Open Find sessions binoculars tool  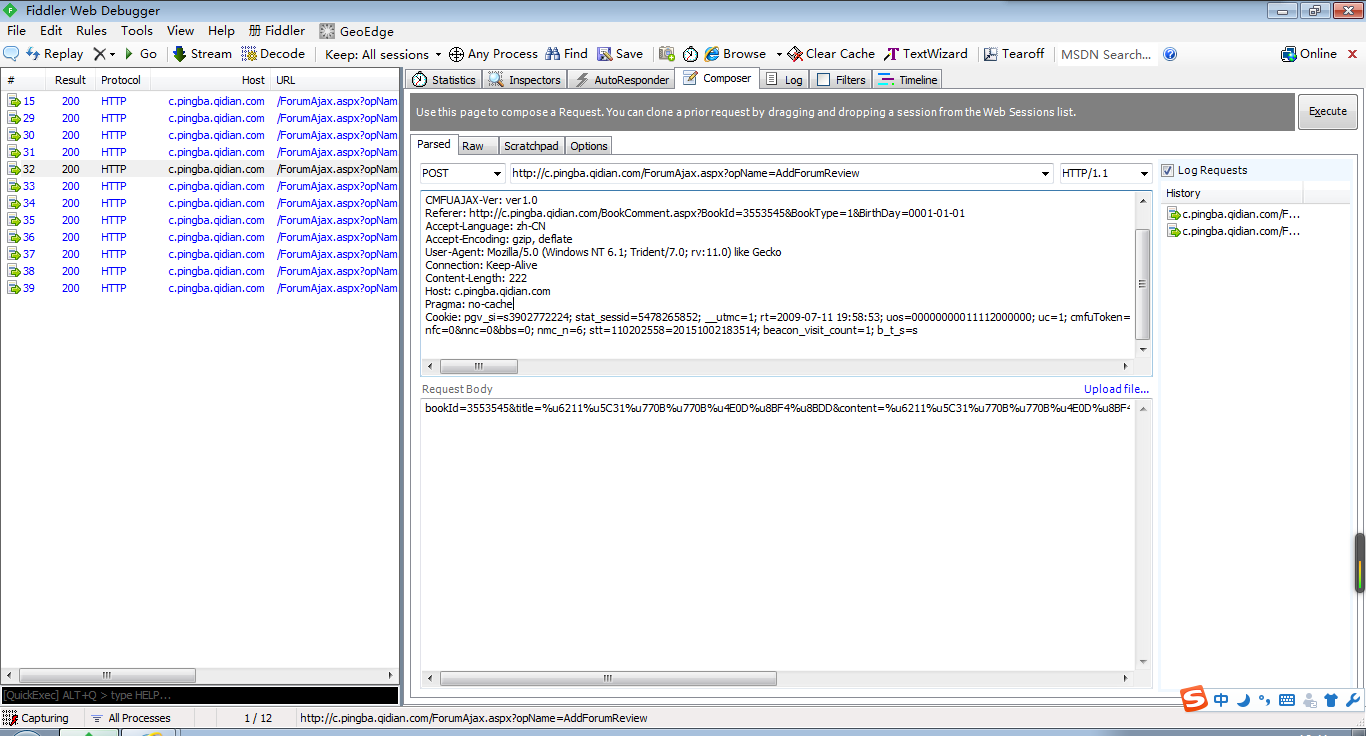tap(567, 54)
